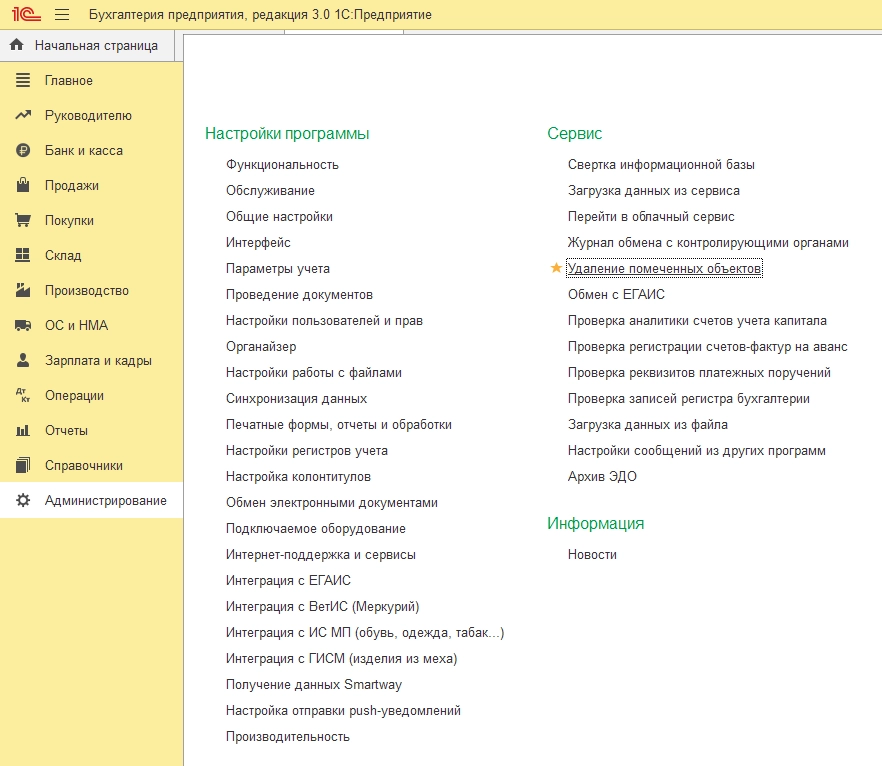Open Интеграция с ЕГАИС
This screenshot has width=882, height=766.
click(x=288, y=580)
